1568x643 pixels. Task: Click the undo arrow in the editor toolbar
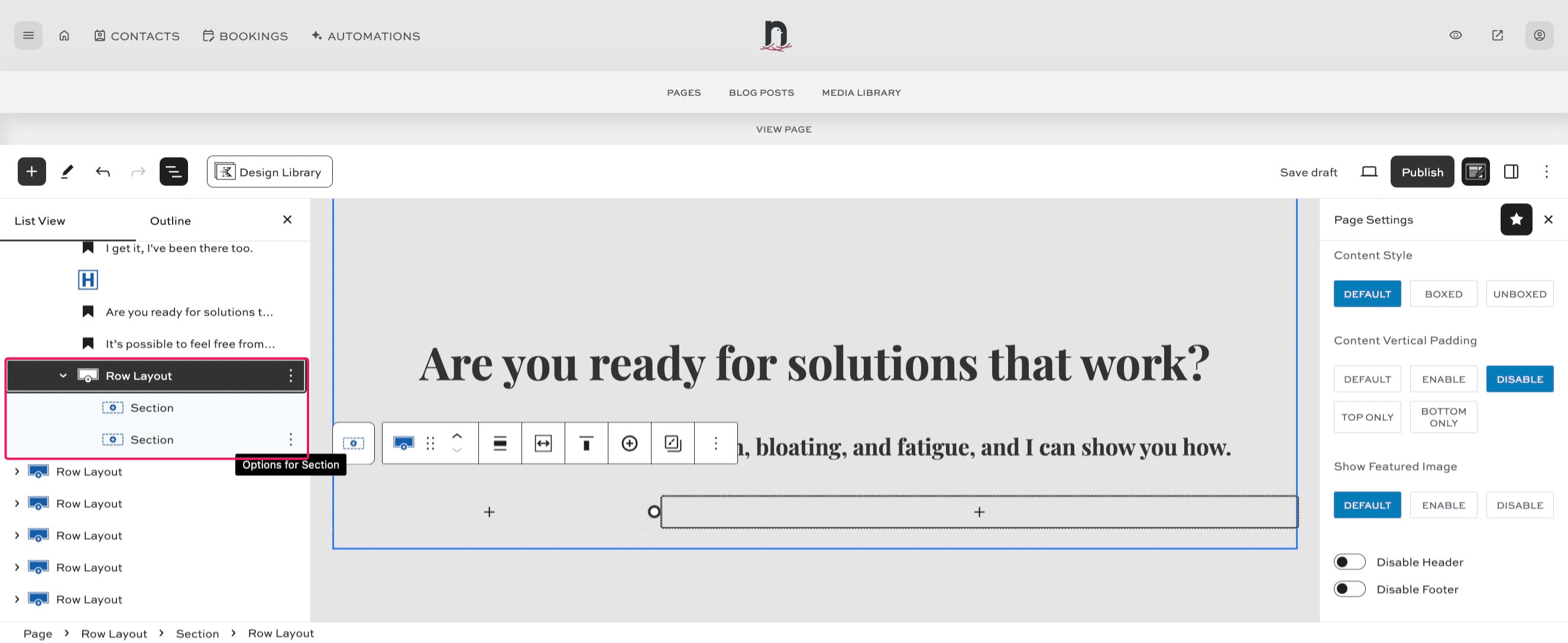point(102,171)
